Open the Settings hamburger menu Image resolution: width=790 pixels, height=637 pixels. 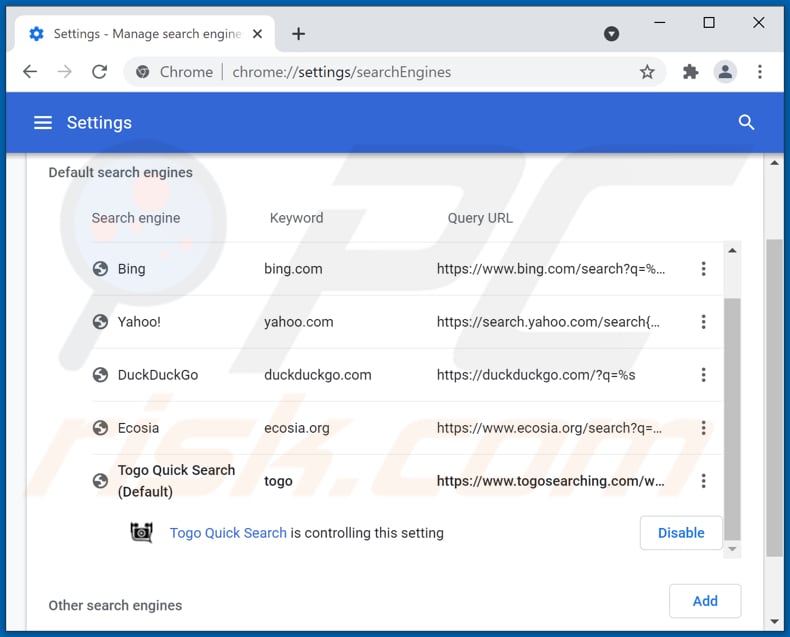[43, 122]
